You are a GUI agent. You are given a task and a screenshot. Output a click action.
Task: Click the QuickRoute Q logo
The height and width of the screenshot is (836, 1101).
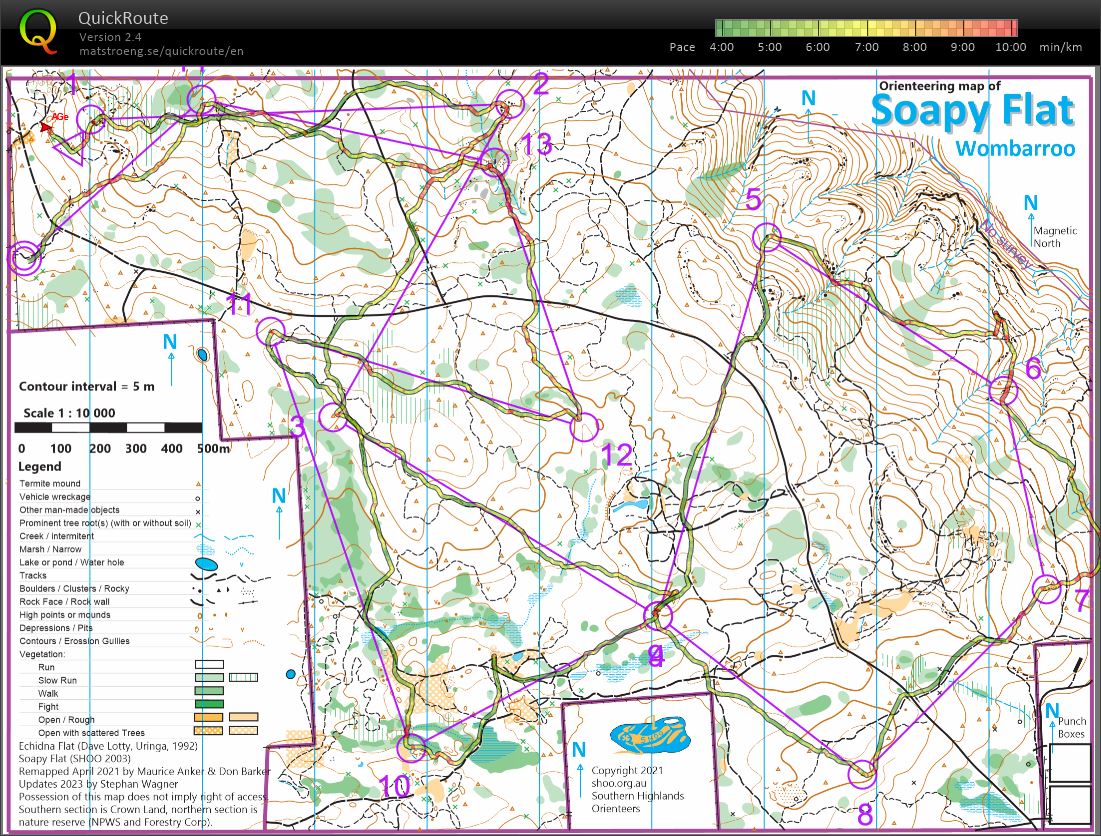coord(38,32)
